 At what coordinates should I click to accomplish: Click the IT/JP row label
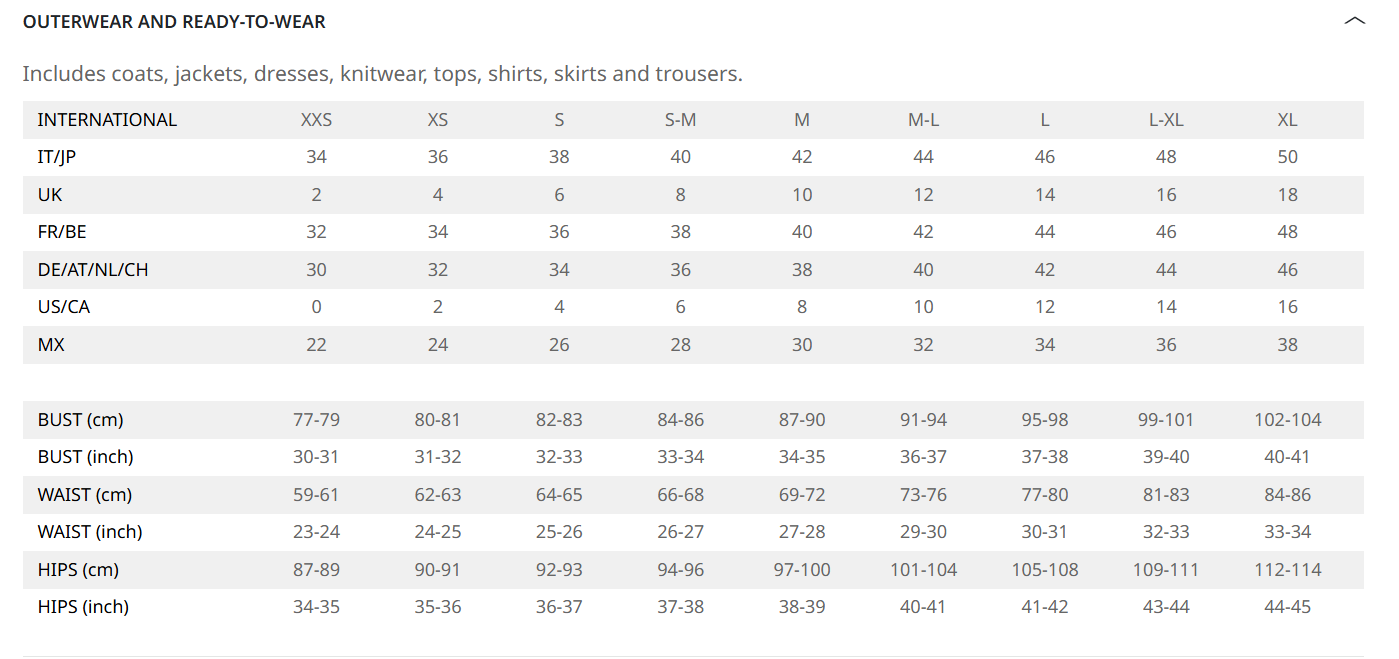point(57,157)
